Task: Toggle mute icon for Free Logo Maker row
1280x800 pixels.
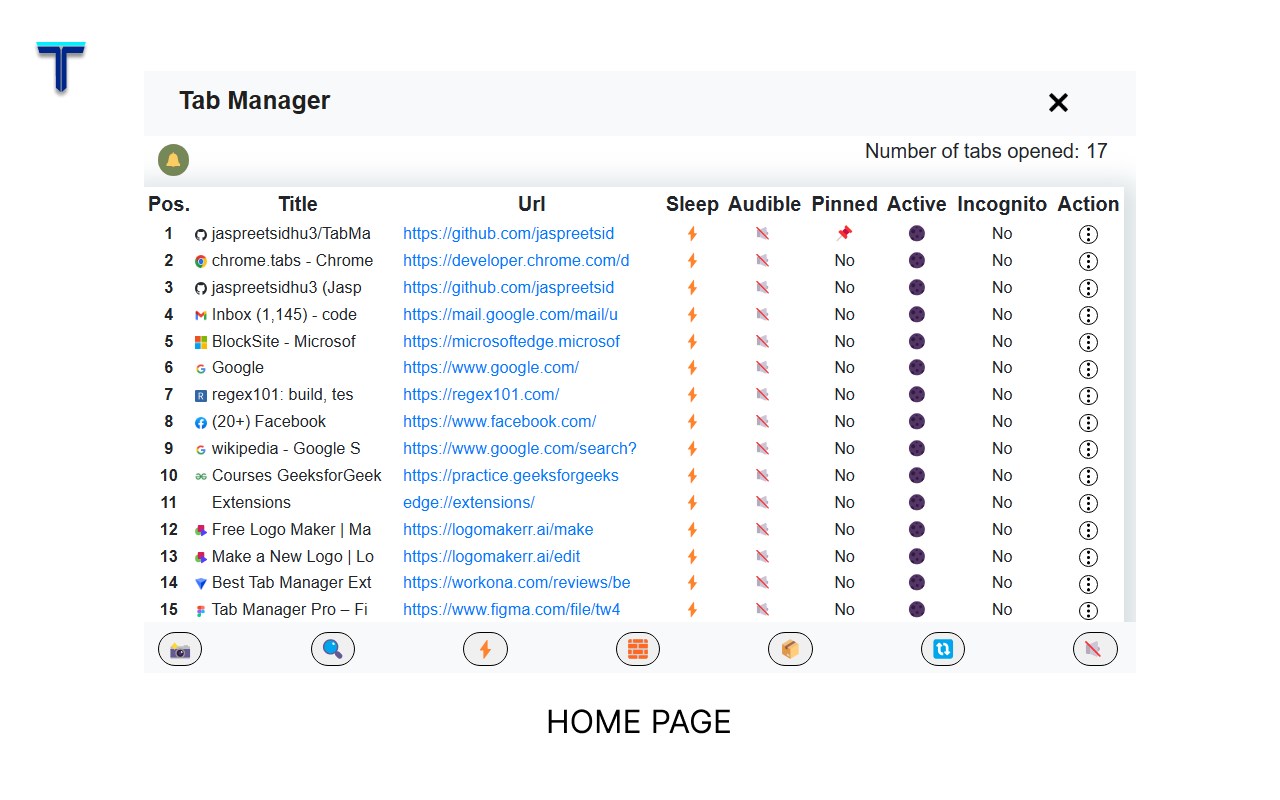Action: [763, 529]
